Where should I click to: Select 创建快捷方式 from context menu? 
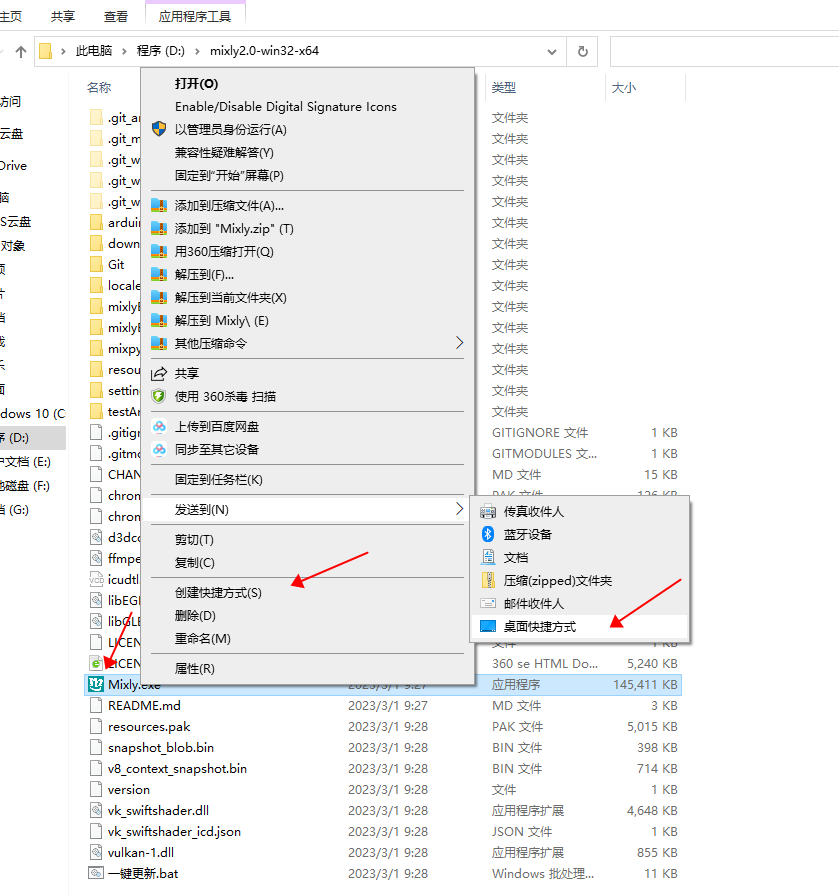click(x=218, y=592)
